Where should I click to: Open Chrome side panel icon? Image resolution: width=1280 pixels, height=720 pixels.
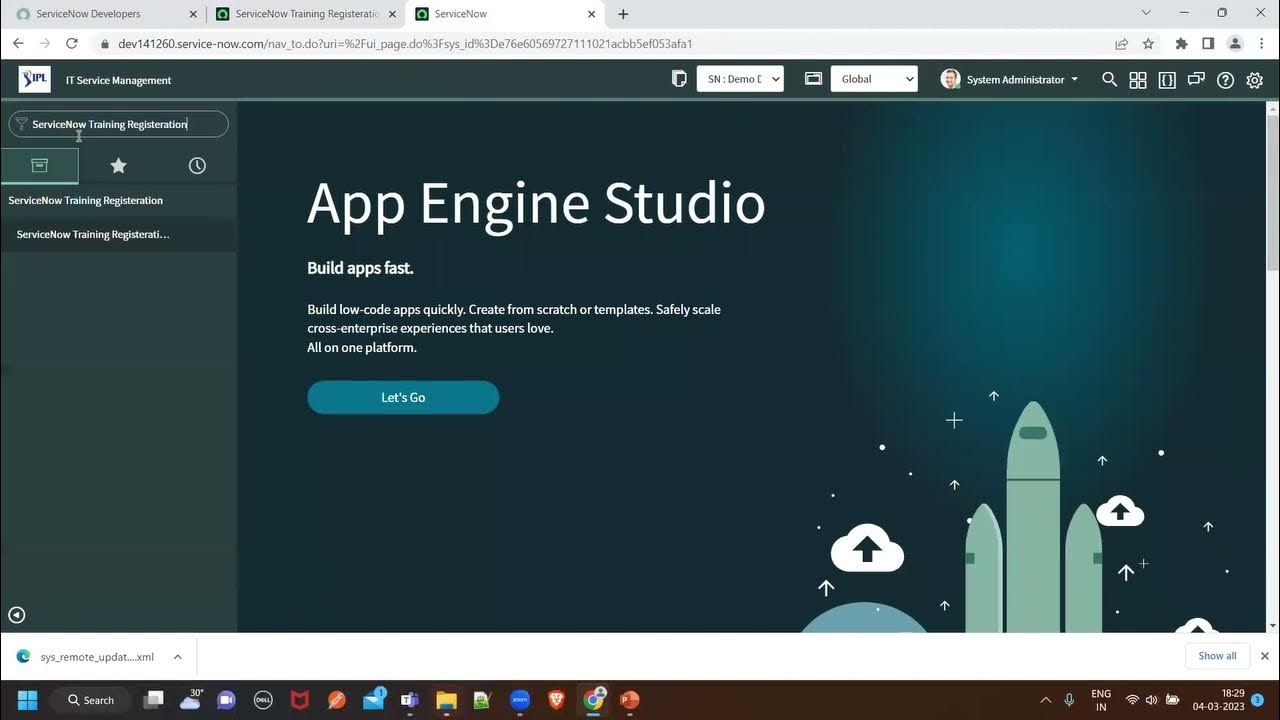pos(1208,44)
